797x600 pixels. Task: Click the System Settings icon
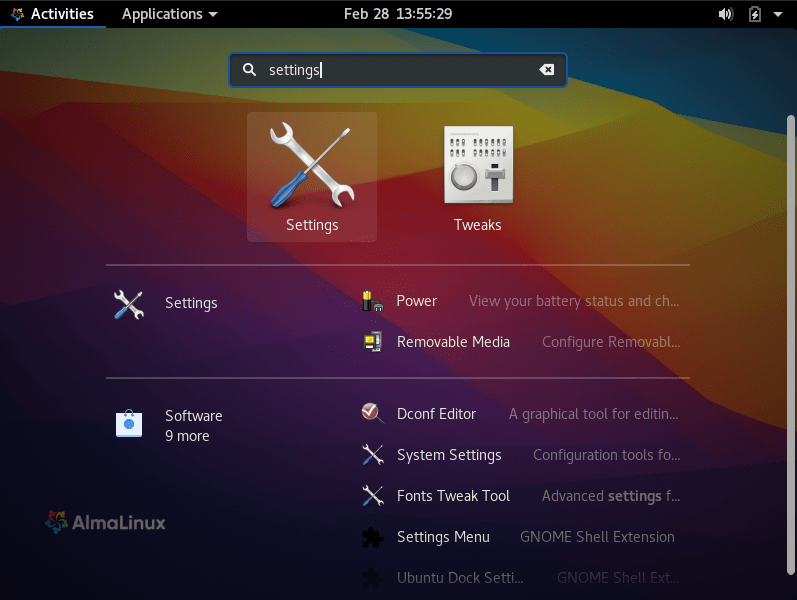372,455
